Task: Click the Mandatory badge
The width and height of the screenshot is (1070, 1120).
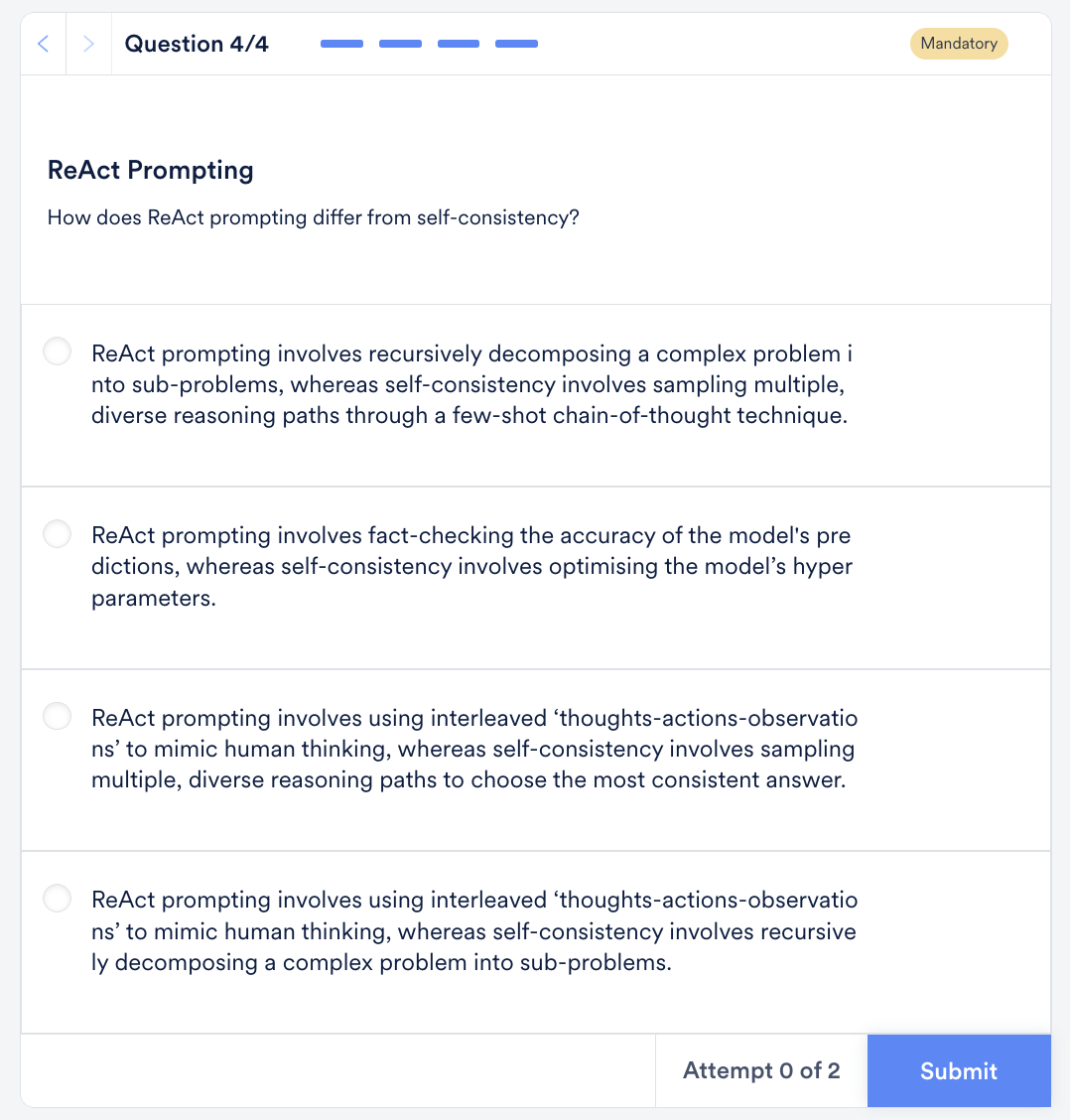Action: (958, 44)
